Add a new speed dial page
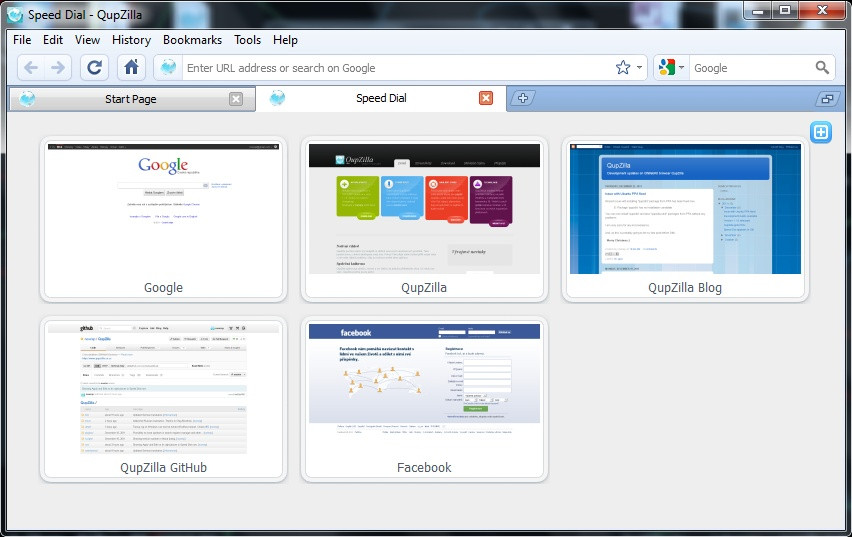852x537 pixels. click(820, 132)
